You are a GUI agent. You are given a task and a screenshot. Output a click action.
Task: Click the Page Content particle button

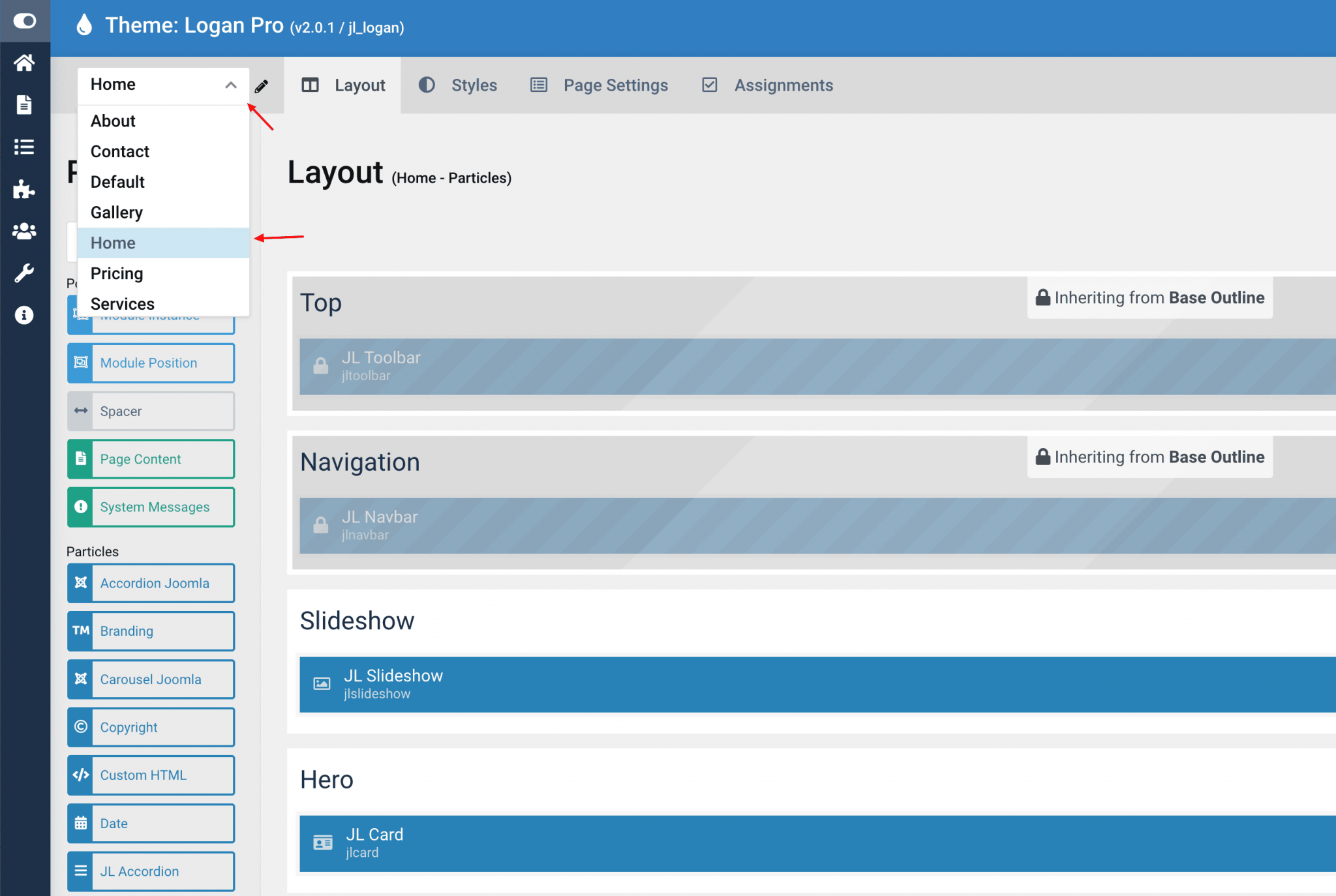pos(151,459)
